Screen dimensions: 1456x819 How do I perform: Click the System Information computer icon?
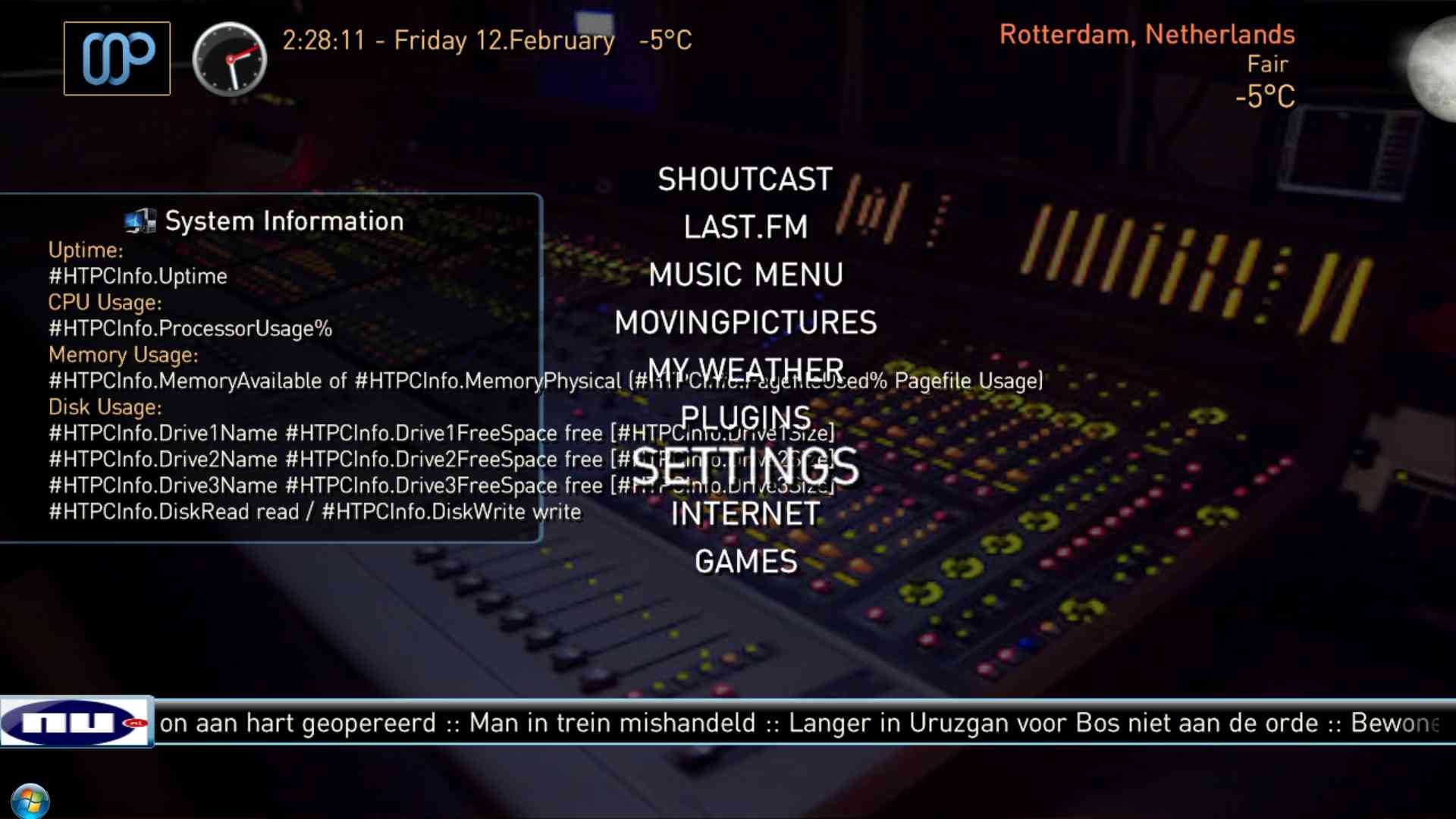pyautogui.click(x=140, y=221)
